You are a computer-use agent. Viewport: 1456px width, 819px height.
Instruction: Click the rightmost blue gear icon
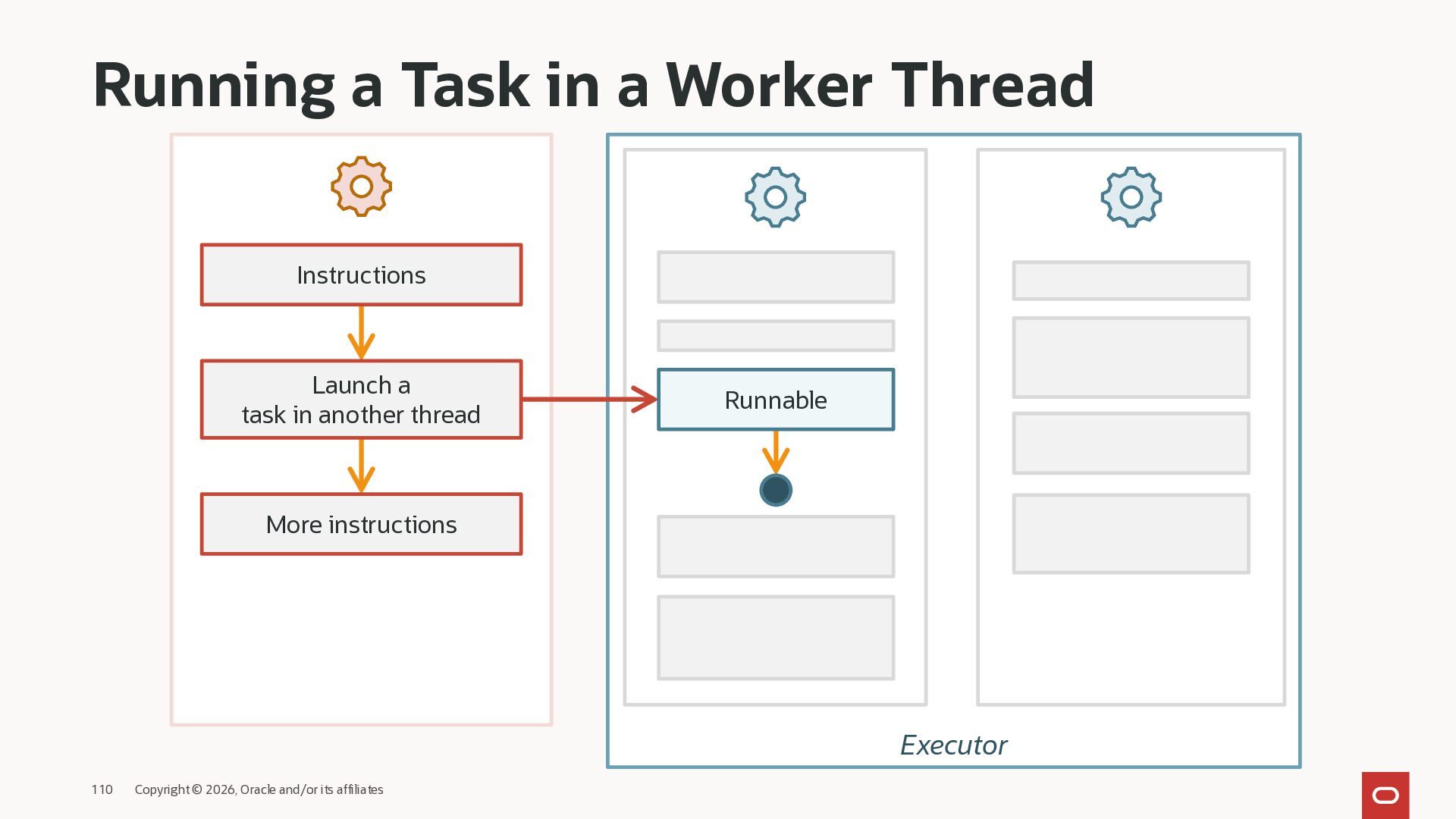[1131, 197]
